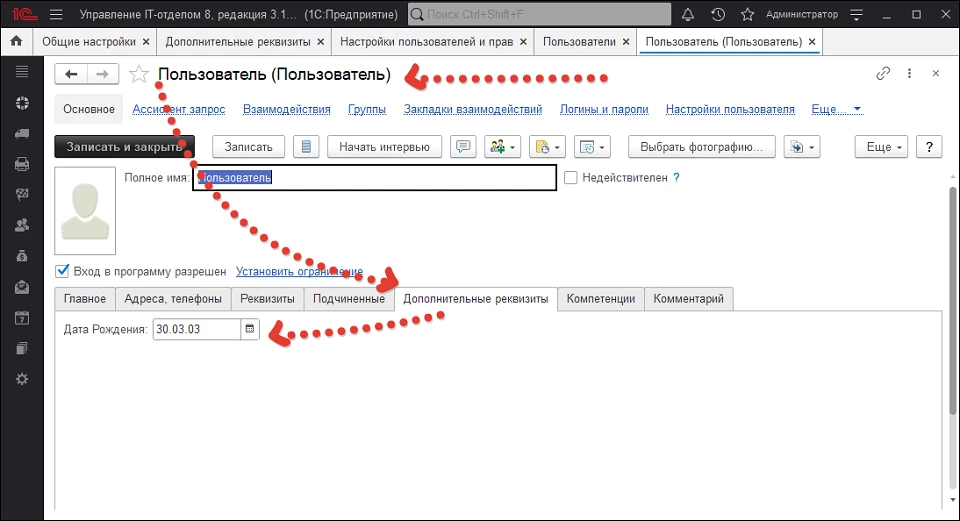Open settings gear in left sidebar
This screenshot has height=521, width=960.
coord(22,379)
